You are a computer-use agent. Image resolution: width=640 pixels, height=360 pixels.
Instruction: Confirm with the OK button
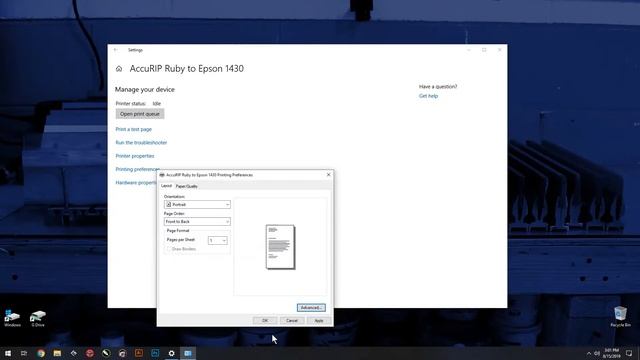265,320
